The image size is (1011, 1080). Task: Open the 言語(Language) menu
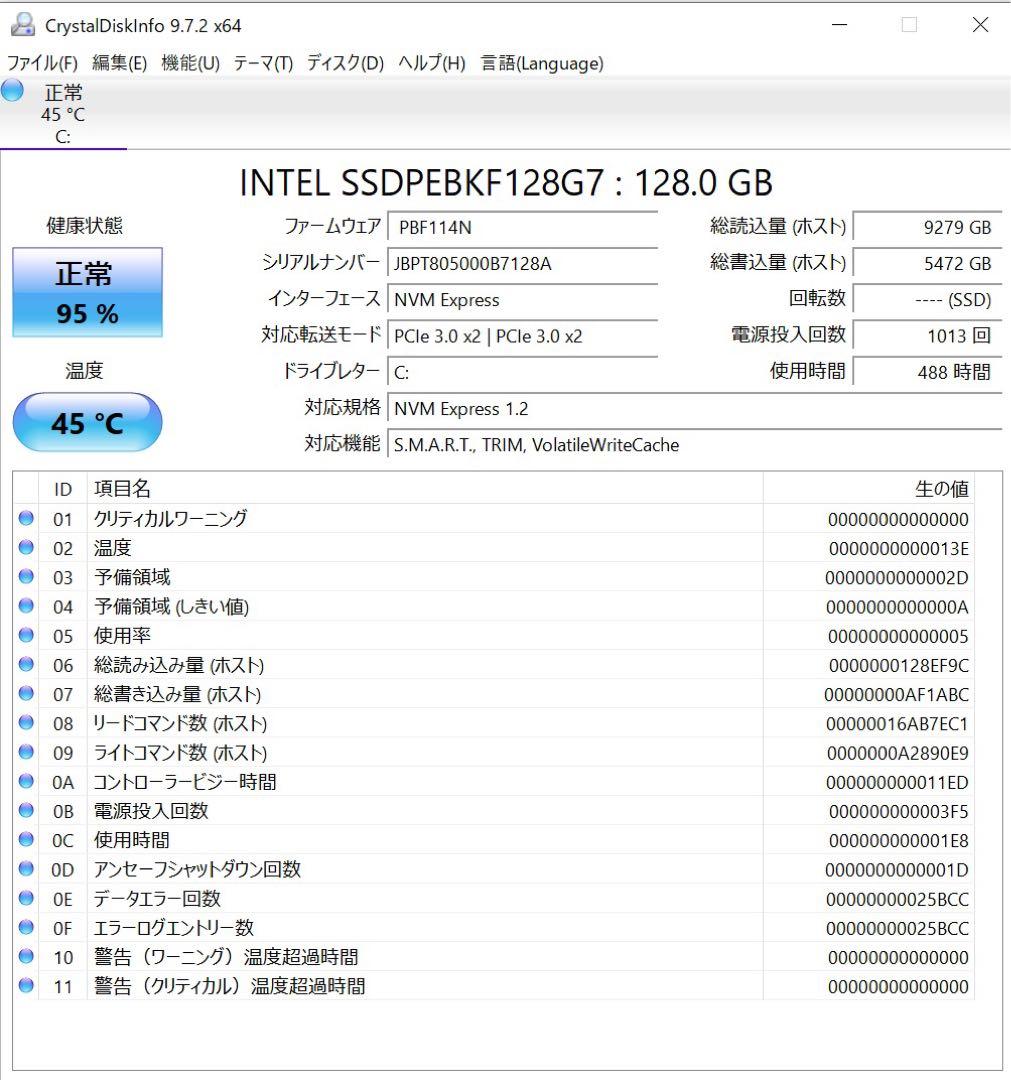click(x=542, y=63)
